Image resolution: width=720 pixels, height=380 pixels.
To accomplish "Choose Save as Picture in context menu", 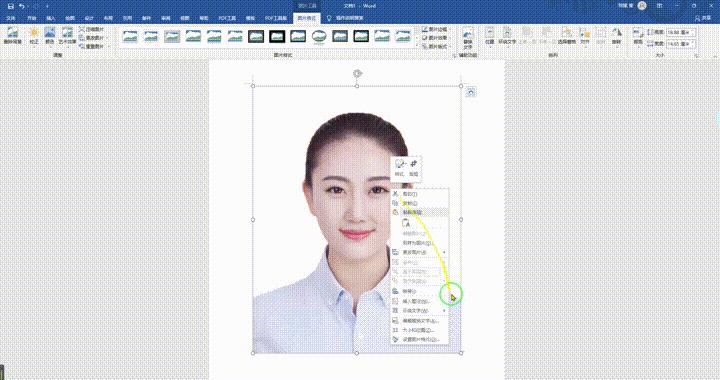I will tap(419, 243).
